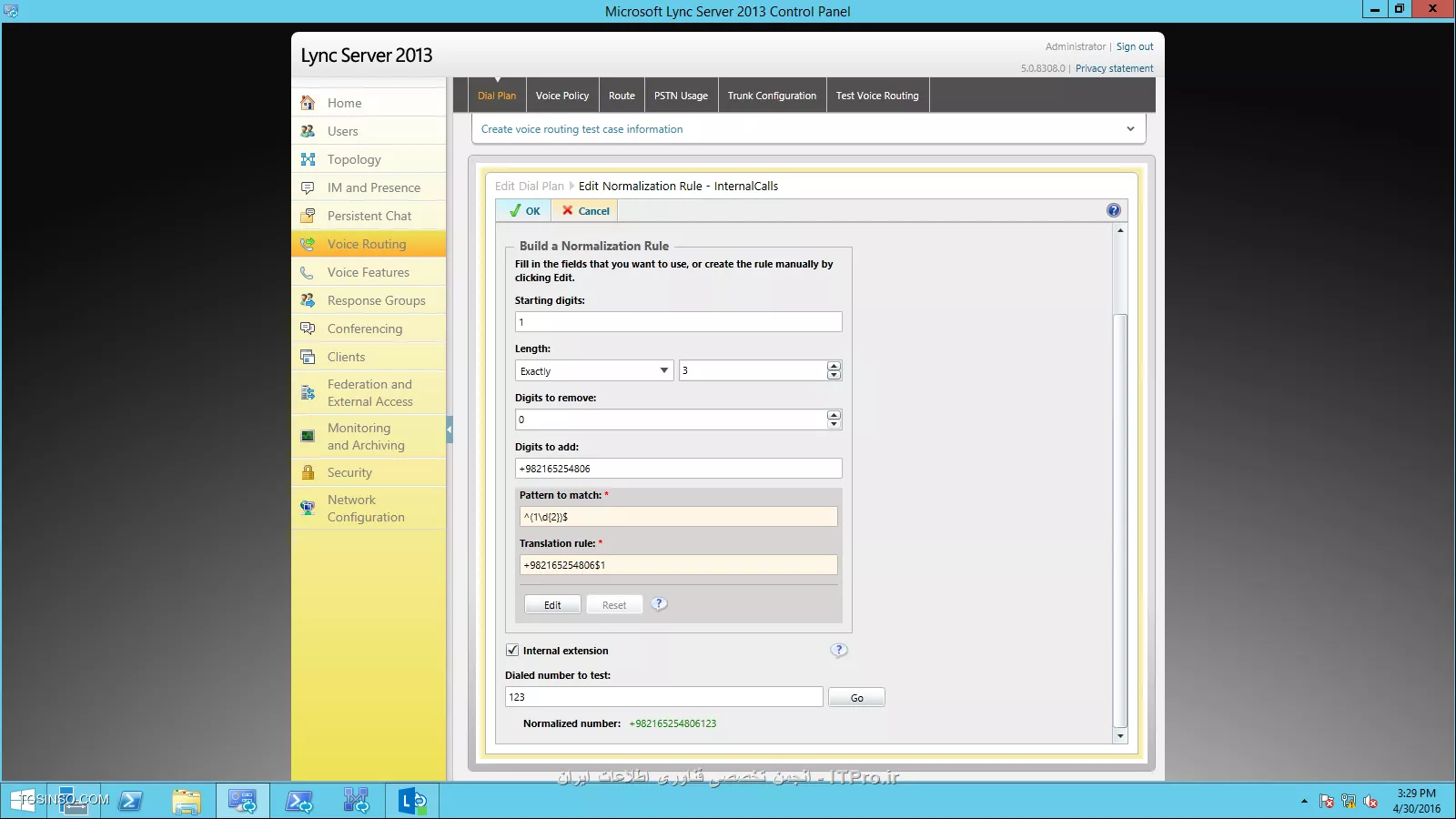Screen dimensions: 1456x819
Task: Decrease Digits to remove with down arrow
Action: (834, 424)
